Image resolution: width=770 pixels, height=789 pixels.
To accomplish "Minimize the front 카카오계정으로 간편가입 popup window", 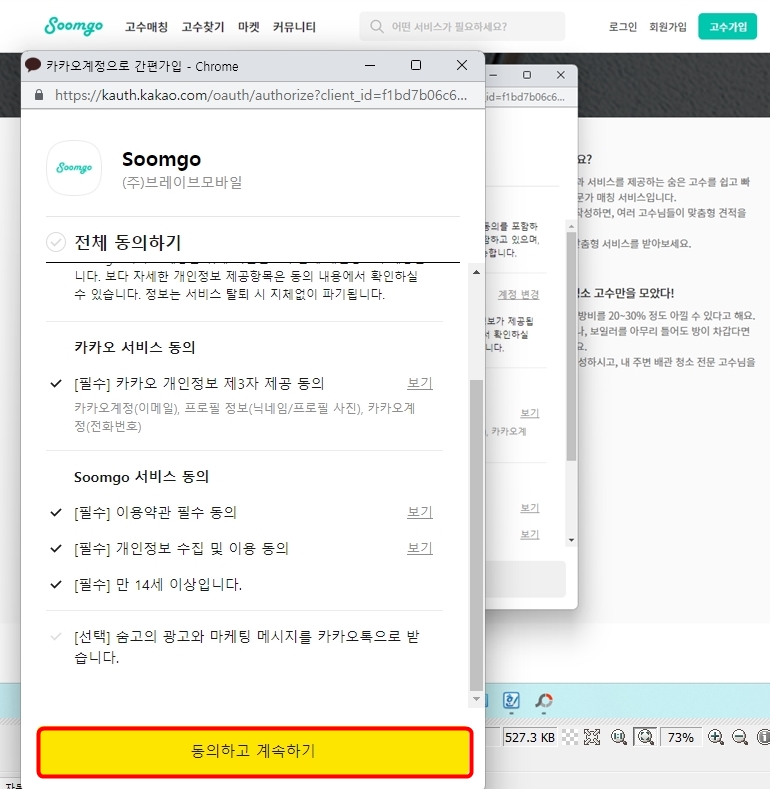I will click(x=370, y=65).
